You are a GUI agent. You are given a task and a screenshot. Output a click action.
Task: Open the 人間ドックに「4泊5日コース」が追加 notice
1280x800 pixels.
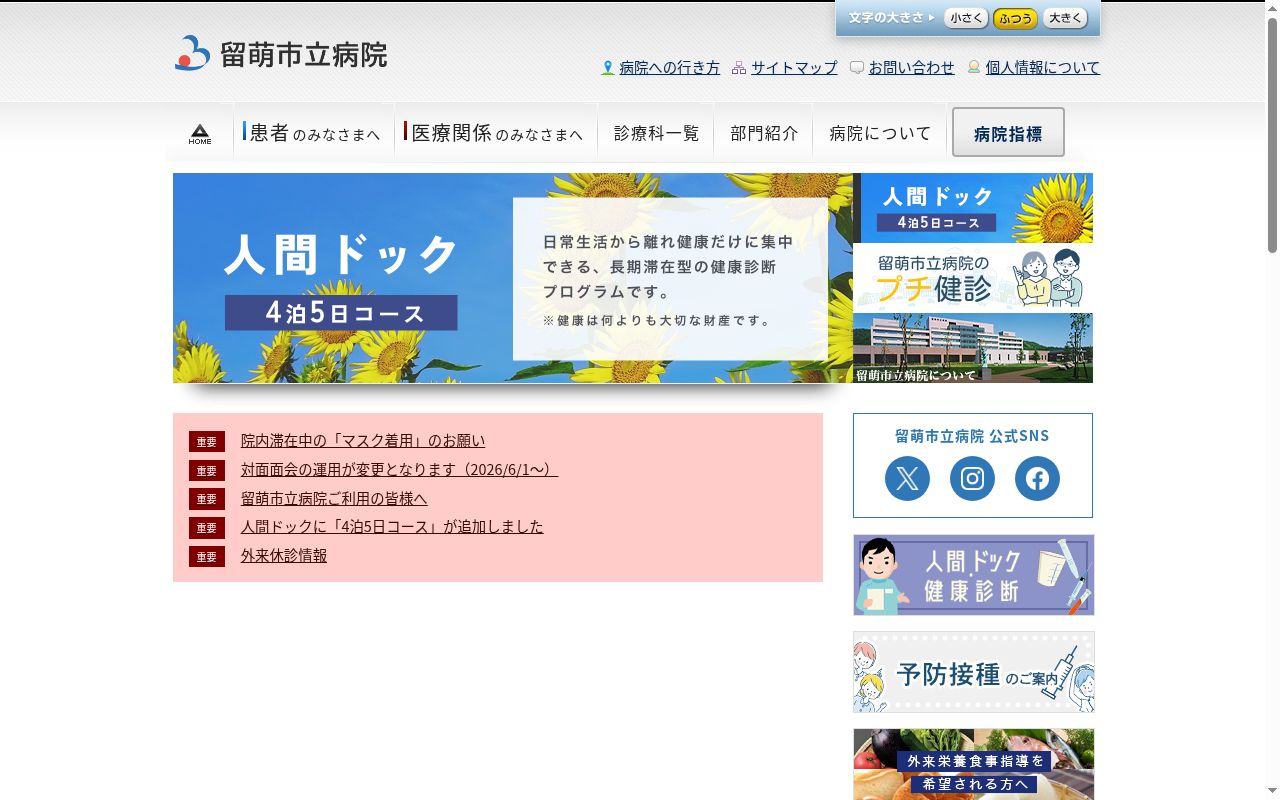click(392, 527)
